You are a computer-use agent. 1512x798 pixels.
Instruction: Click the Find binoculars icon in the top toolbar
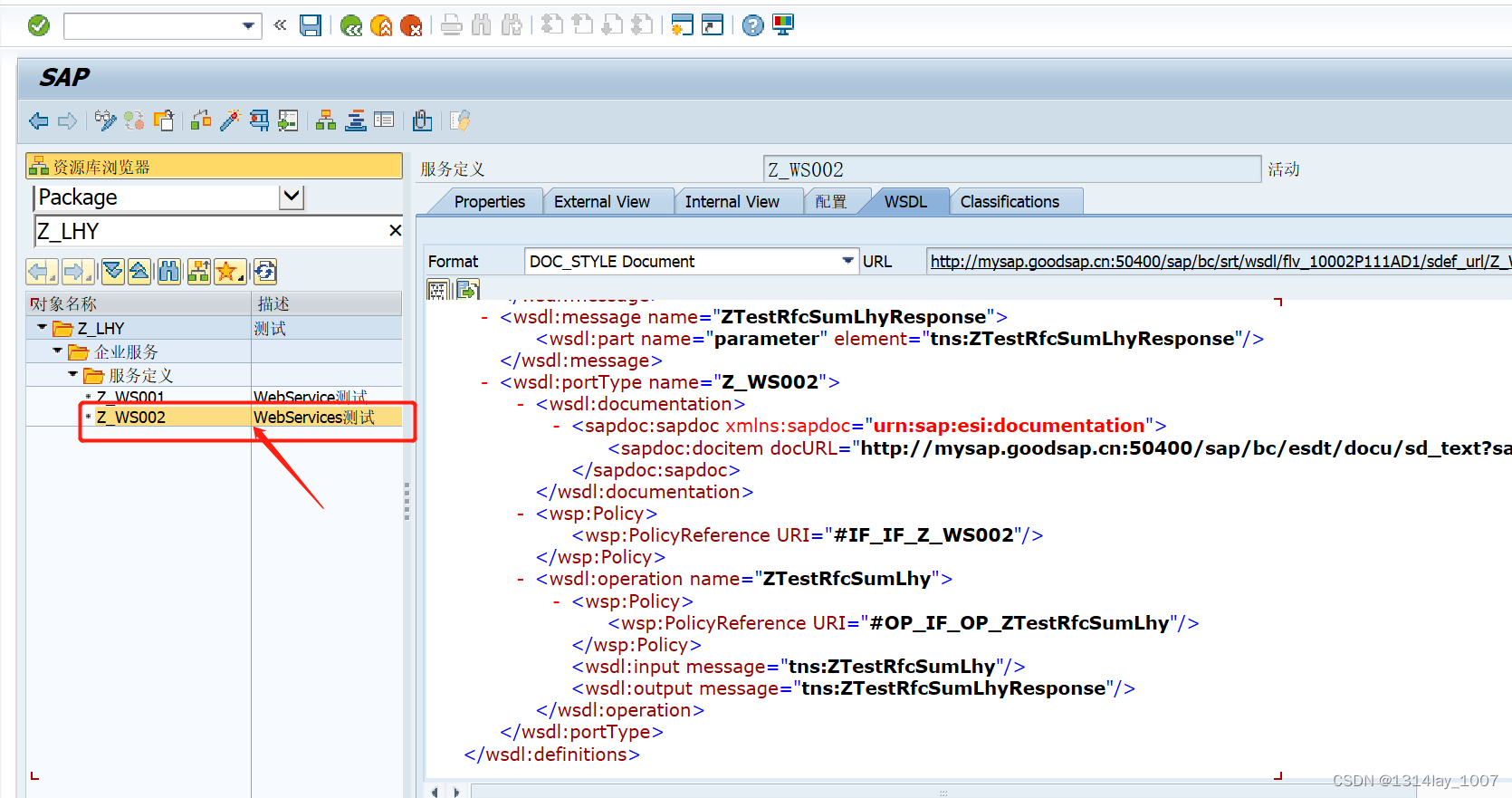(x=482, y=25)
